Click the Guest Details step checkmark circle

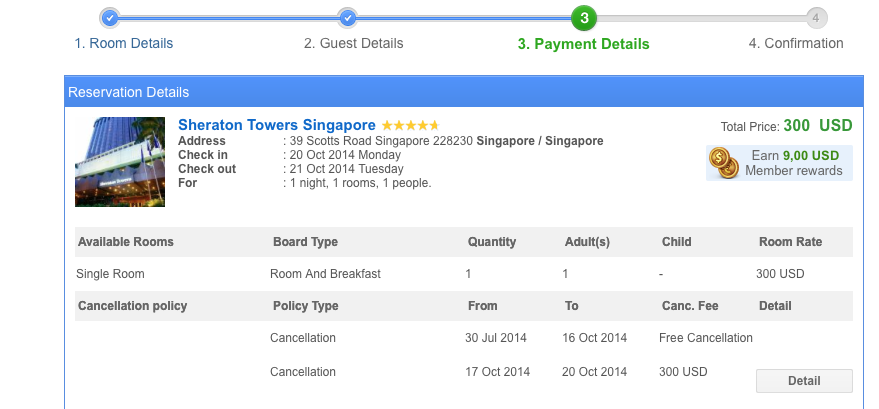pyautogui.click(x=348, y=18)
